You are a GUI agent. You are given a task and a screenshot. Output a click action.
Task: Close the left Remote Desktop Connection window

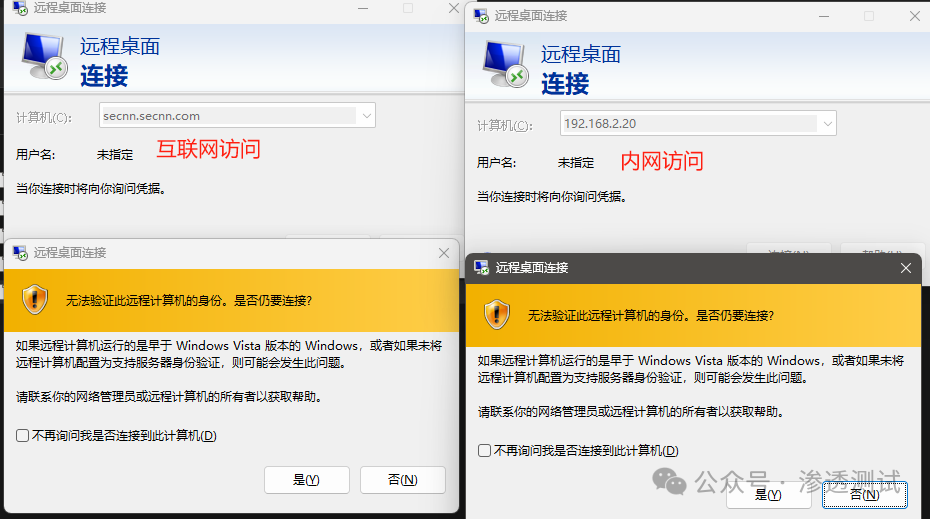(x=454, y=8)
